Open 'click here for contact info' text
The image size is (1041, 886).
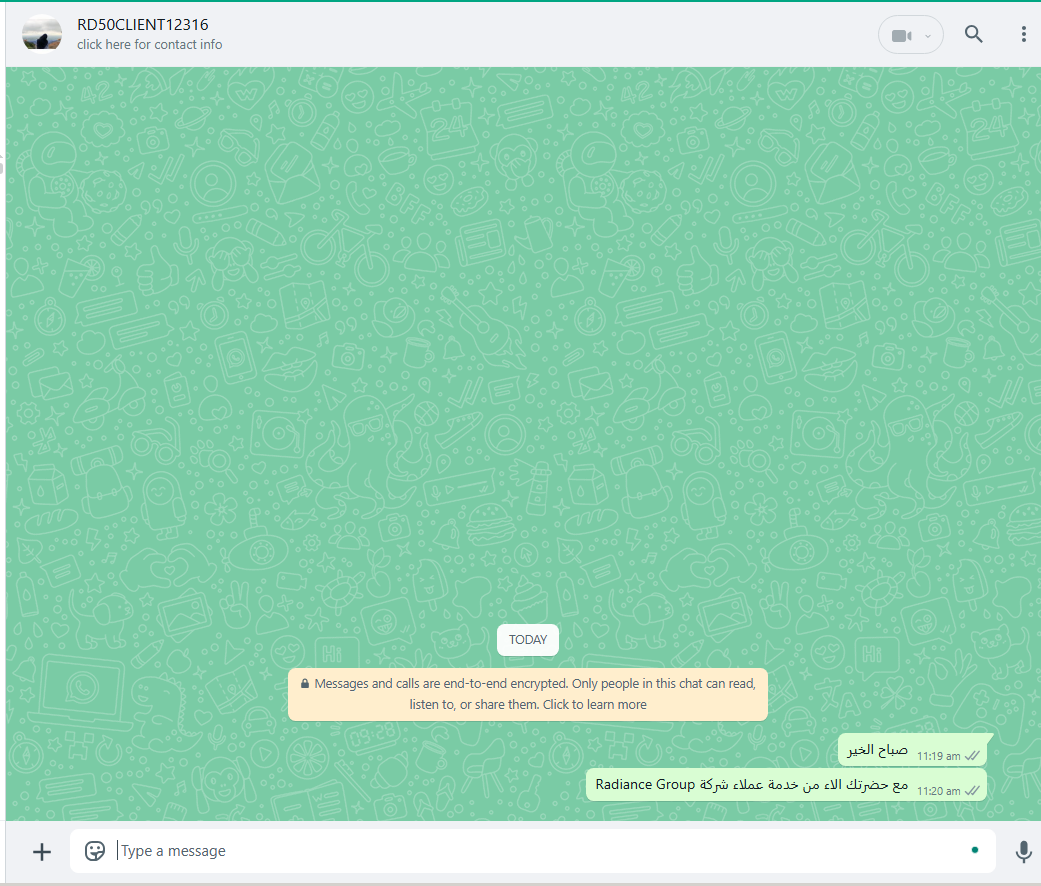click(x=149, y=44)
